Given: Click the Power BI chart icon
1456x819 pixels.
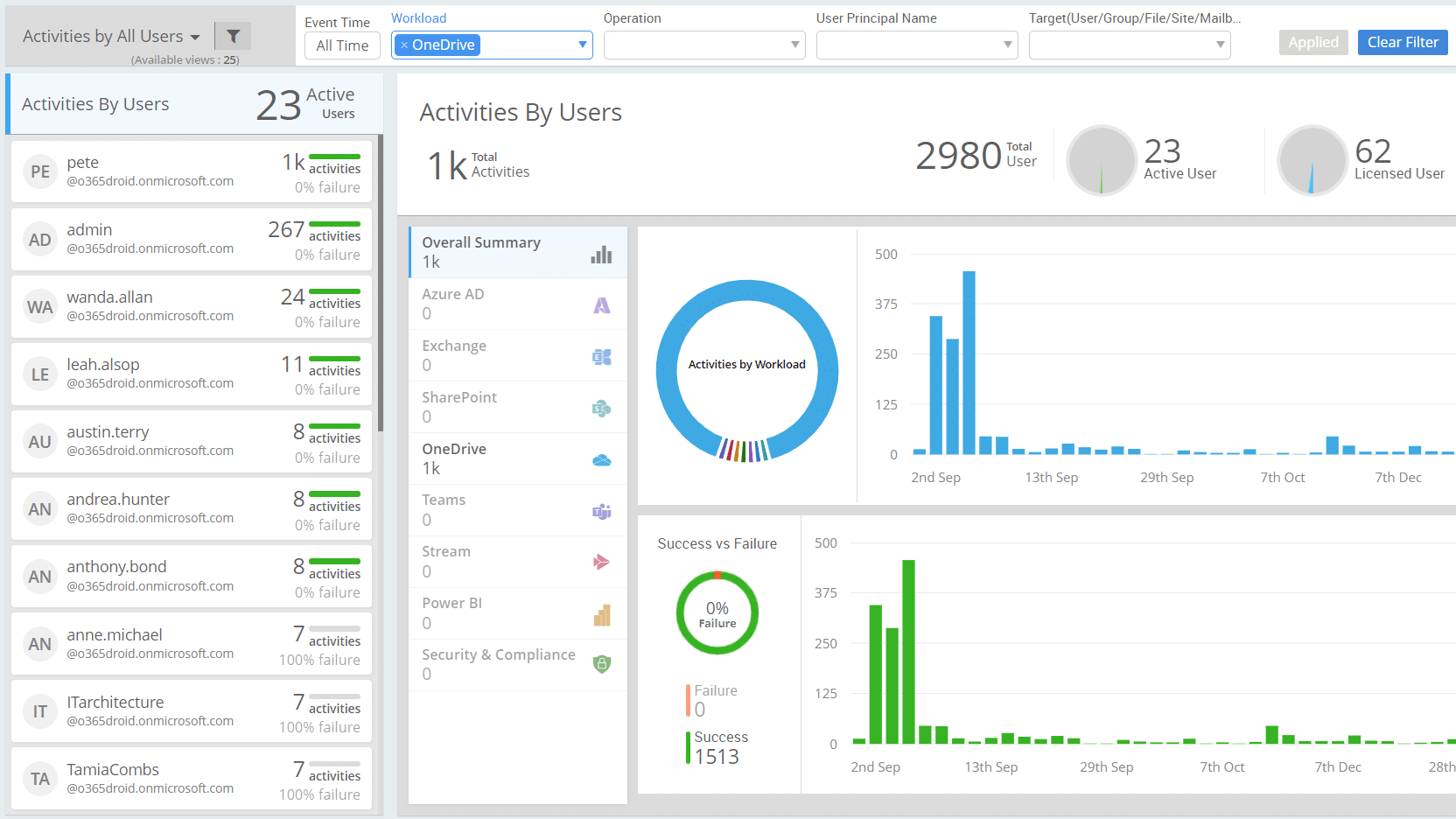Looking at the screenshot, I should (602, 615).
